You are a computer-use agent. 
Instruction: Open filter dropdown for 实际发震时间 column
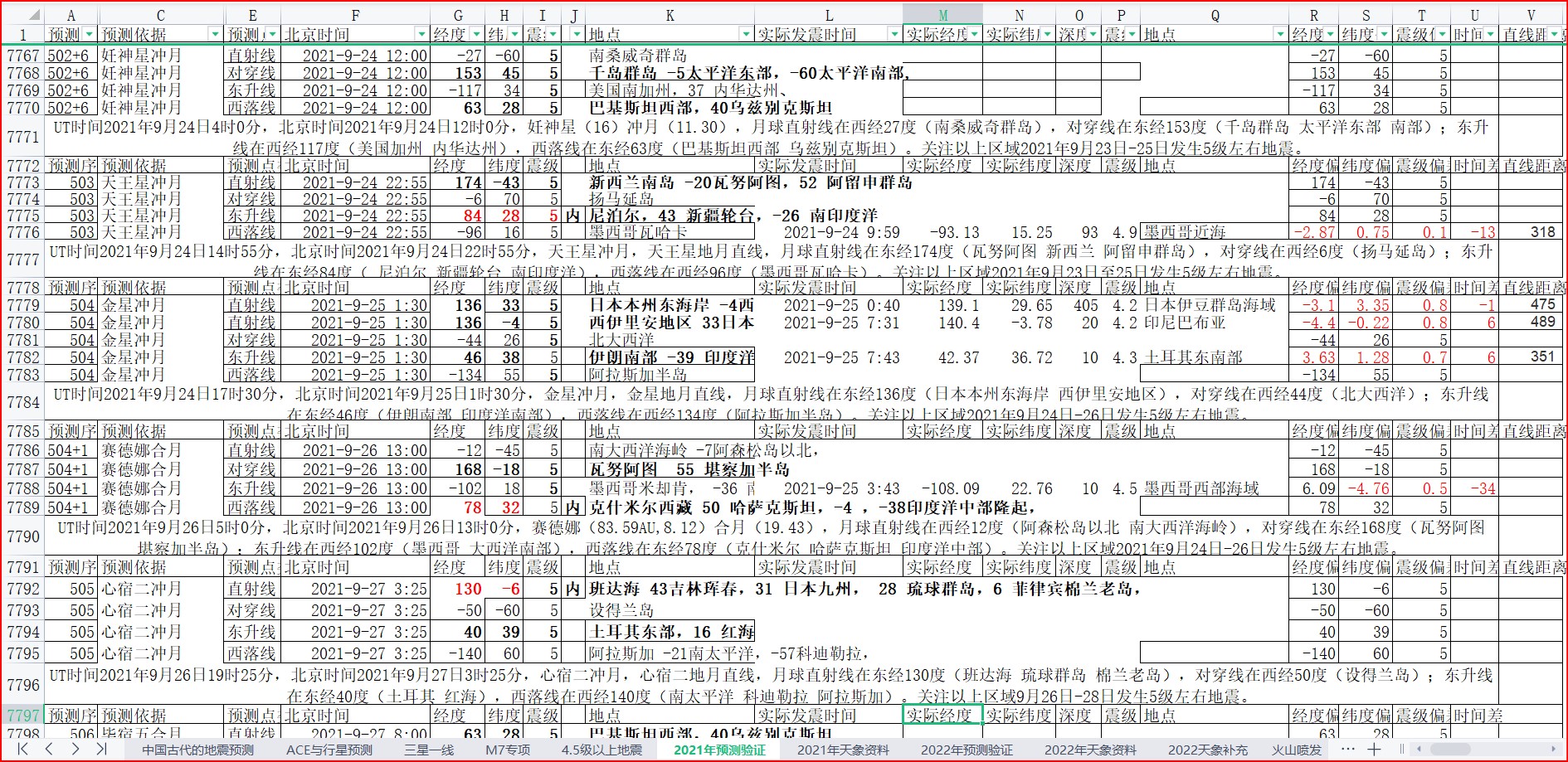tap(894, 34)
